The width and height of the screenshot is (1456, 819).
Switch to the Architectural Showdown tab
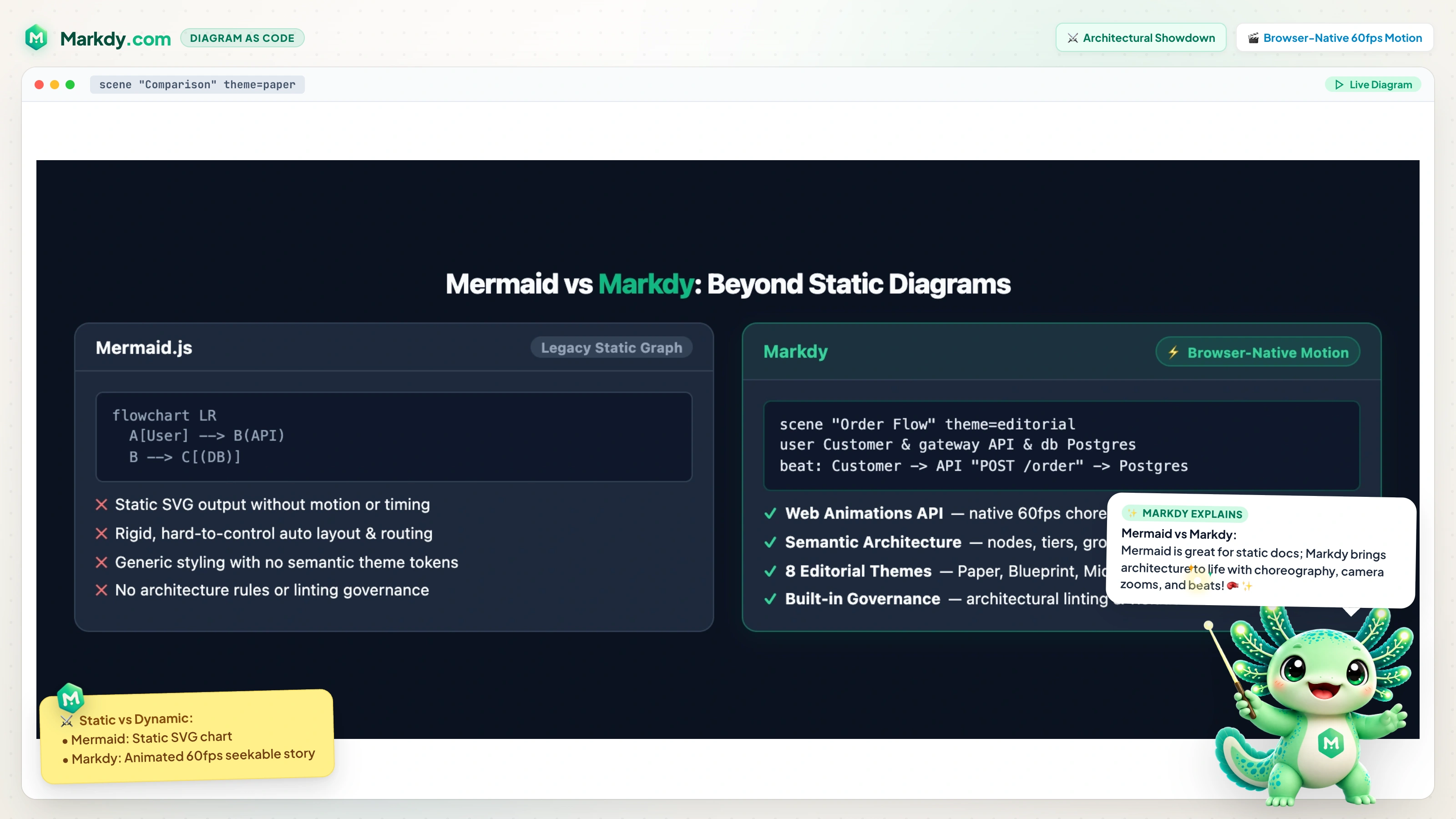1141,38
